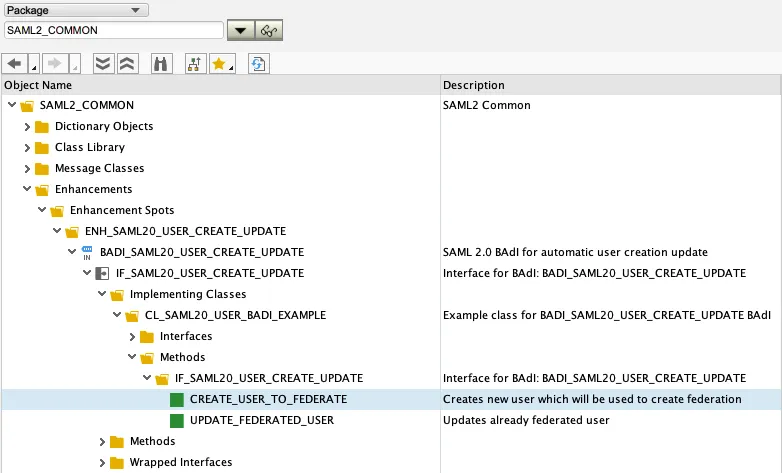Click the star favorites icon
782x473 pixels.
219,63
